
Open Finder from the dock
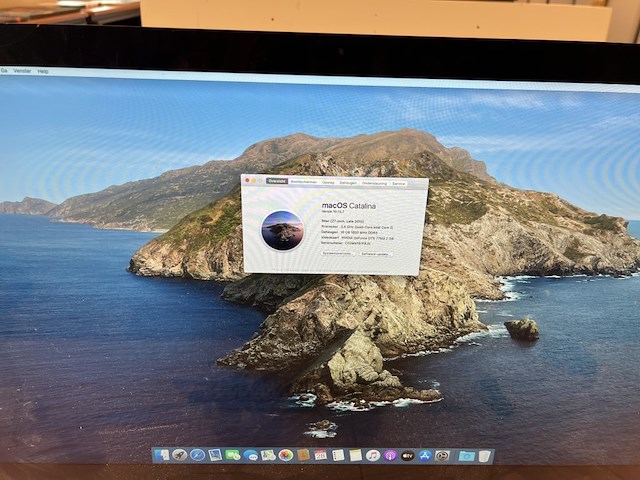point(162,455)
